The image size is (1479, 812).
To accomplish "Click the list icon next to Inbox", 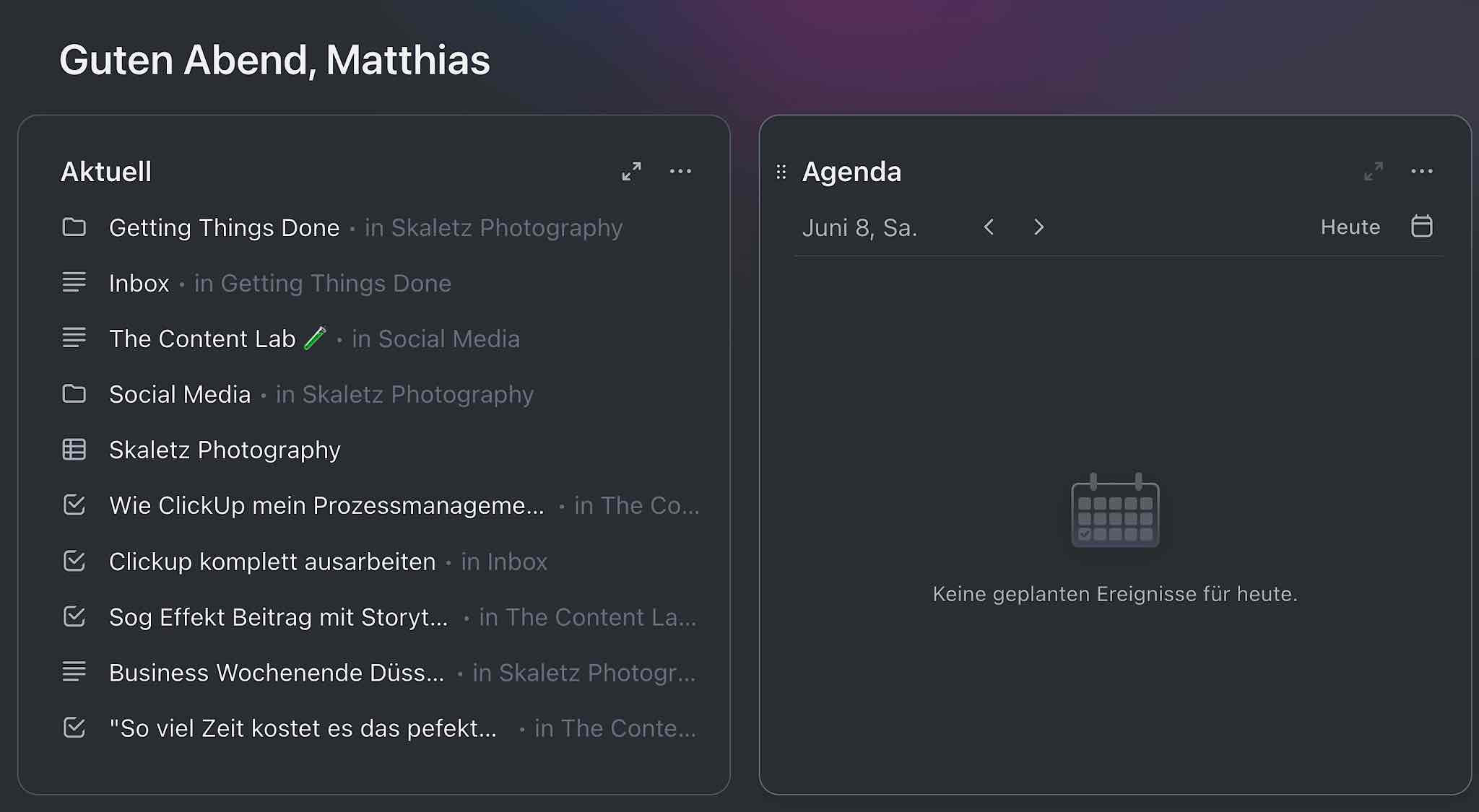I will tap(74, 282).
